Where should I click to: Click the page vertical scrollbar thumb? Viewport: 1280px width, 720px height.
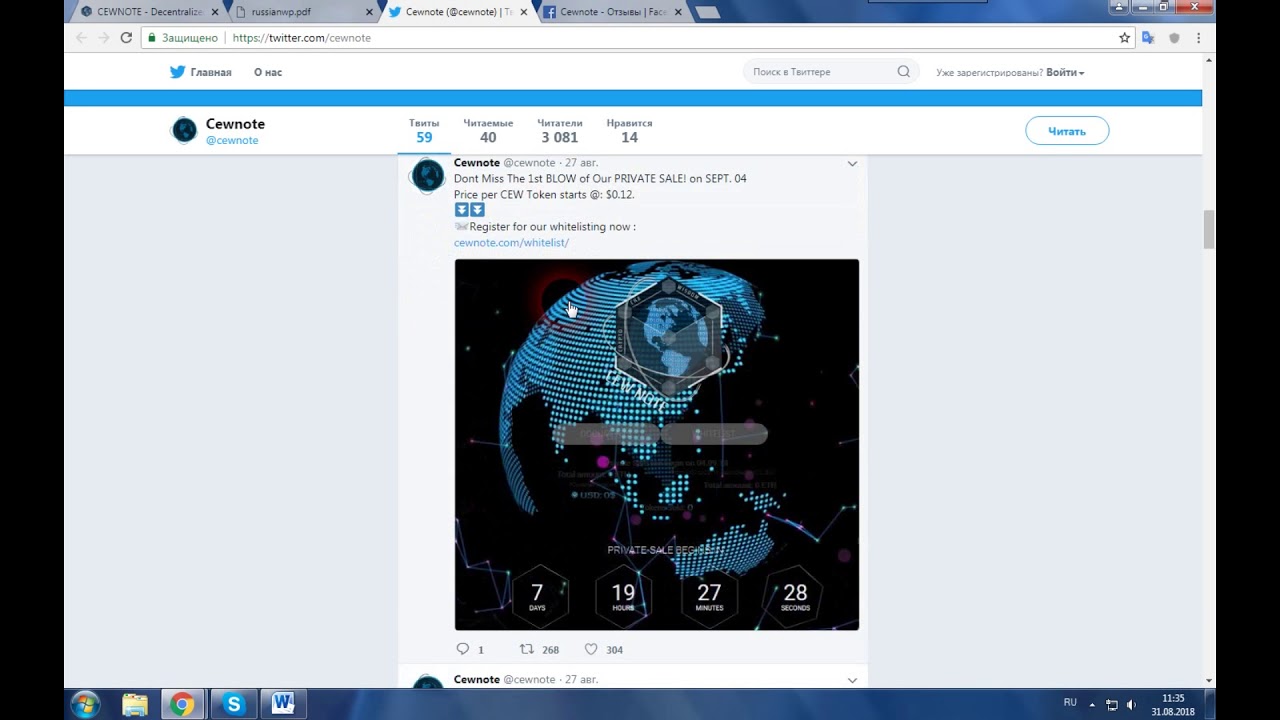(1208, 230)
